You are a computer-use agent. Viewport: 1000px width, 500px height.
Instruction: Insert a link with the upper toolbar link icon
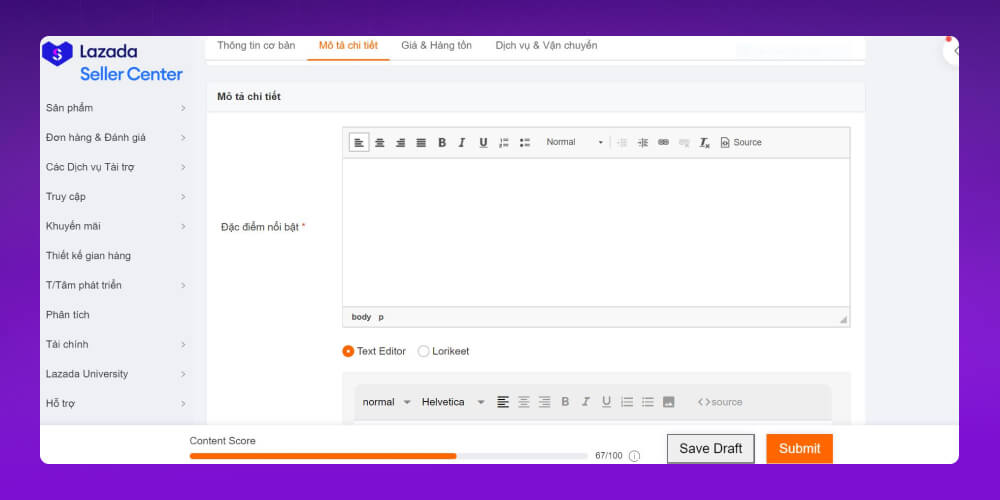[x=663, y=143]
